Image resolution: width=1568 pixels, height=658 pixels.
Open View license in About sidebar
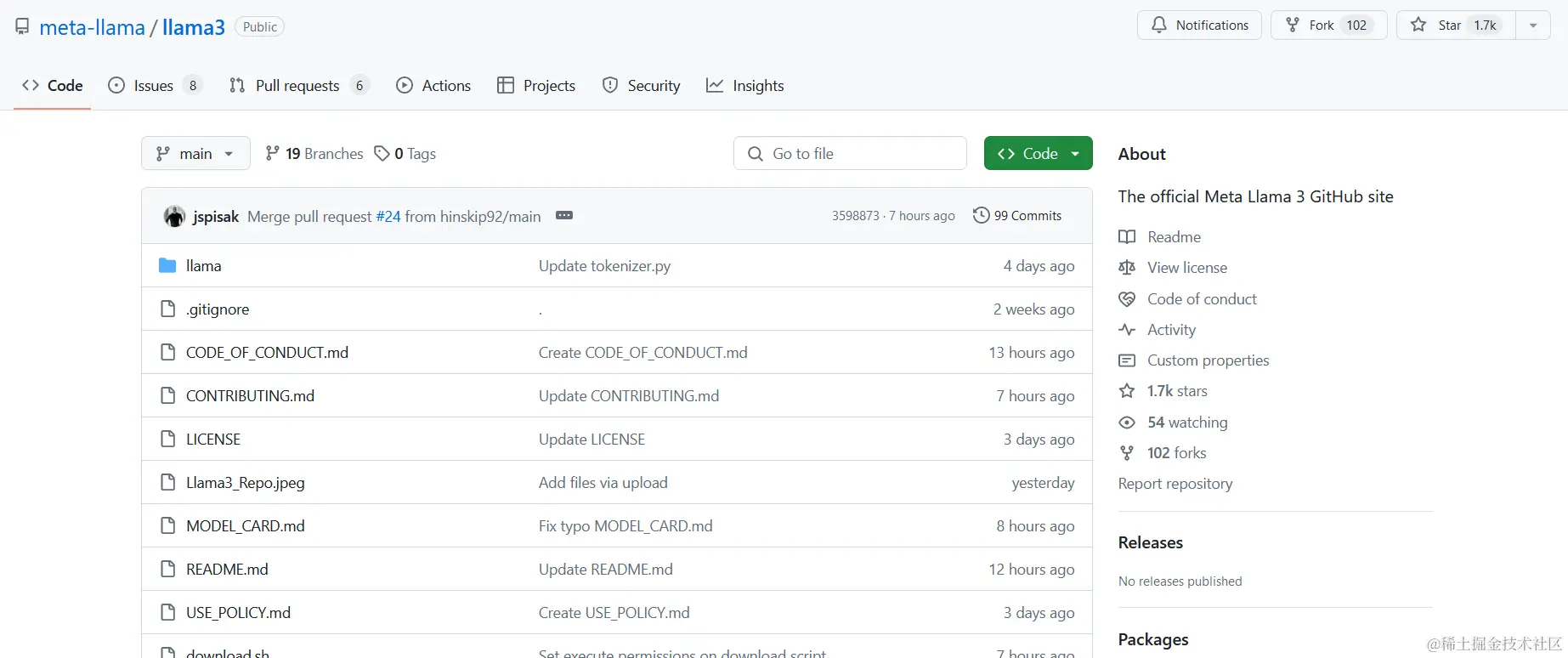click(x=1173, y=267)
